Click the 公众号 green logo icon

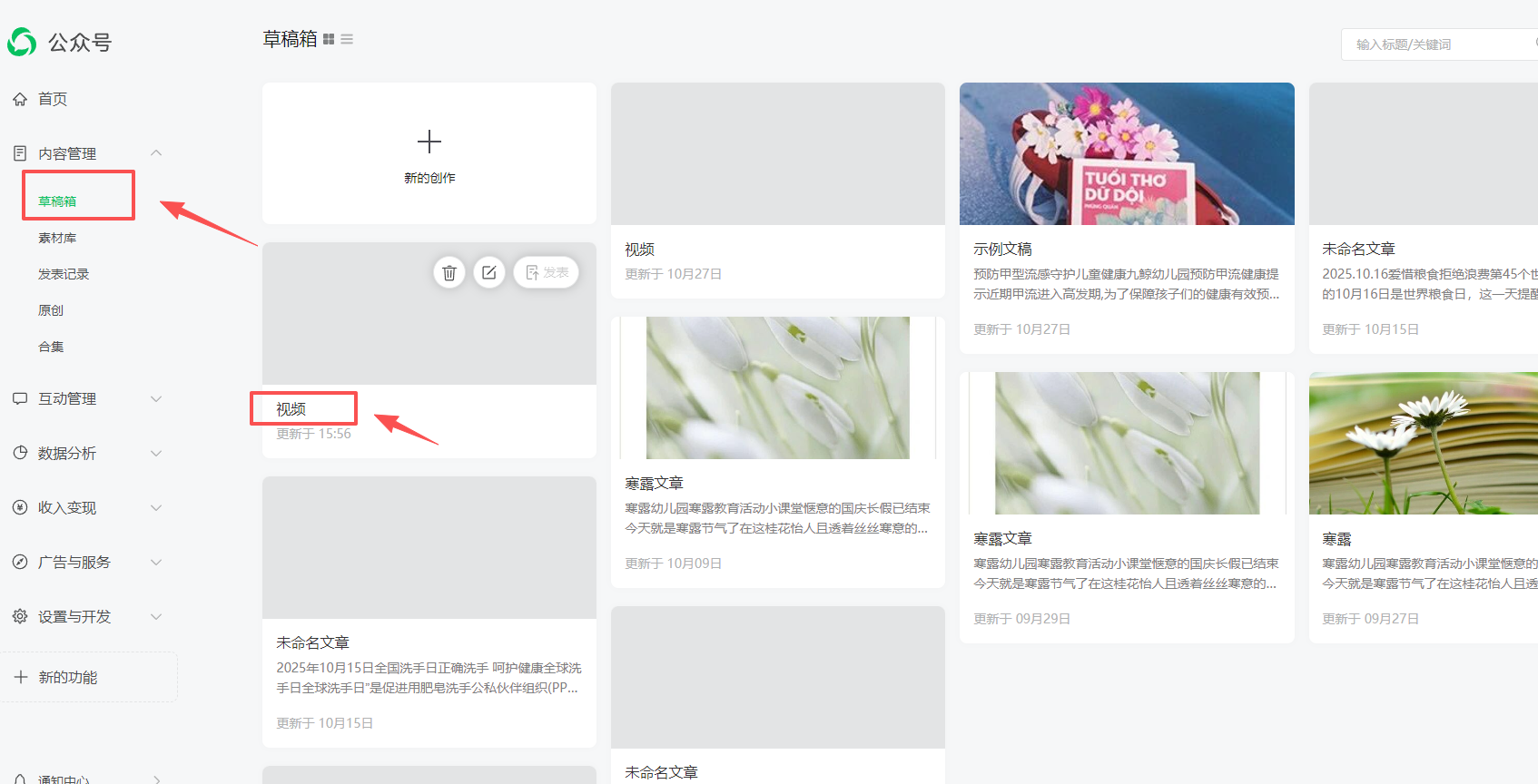click(x=22, y=42)
